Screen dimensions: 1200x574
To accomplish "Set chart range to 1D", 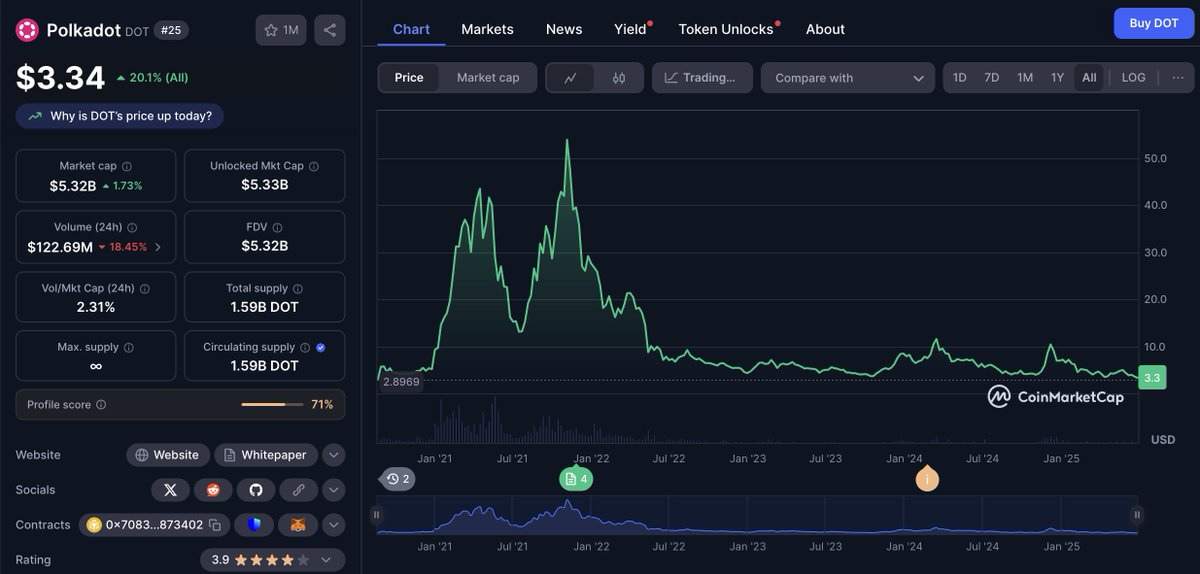I will [960, 78].
